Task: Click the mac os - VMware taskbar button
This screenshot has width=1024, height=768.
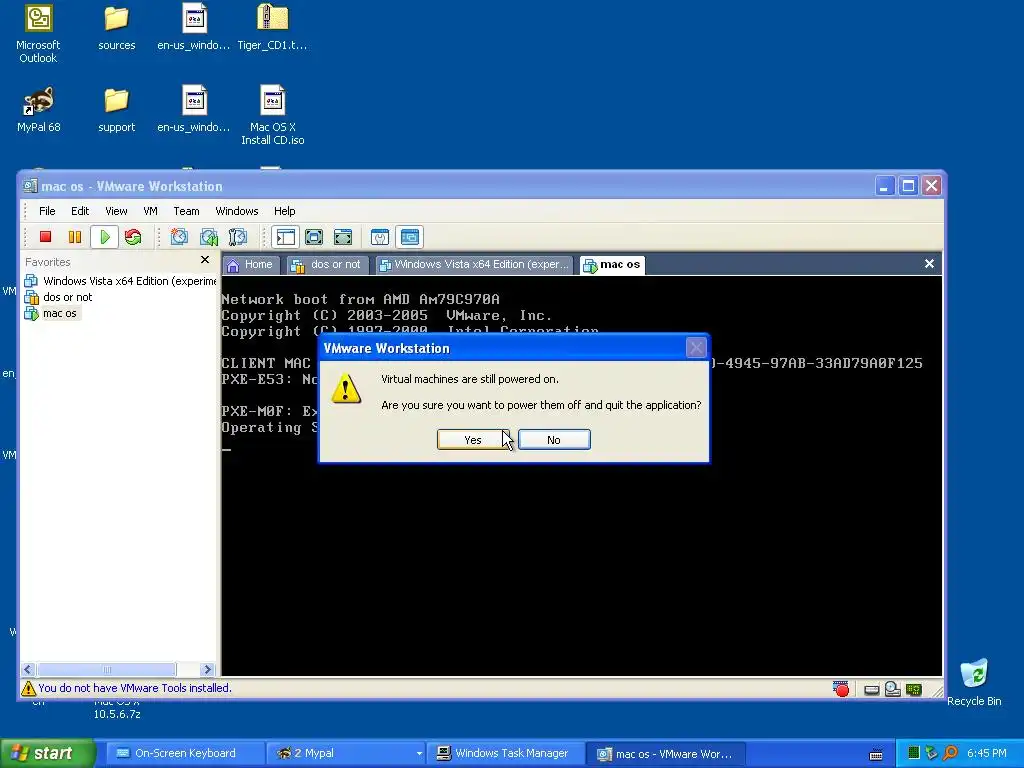Action: 664,753
